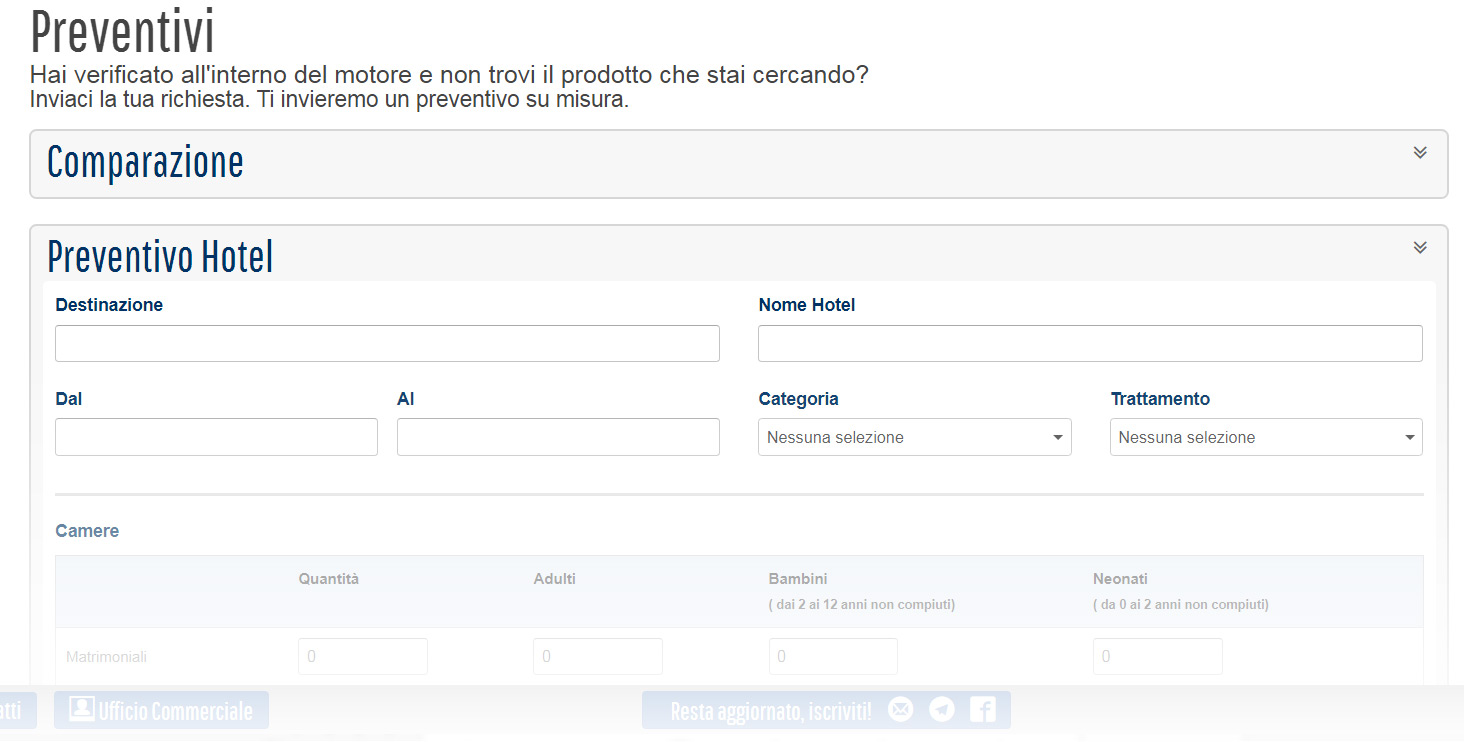
Task: Open the Telegram share icon
Action: pos(941,709)
